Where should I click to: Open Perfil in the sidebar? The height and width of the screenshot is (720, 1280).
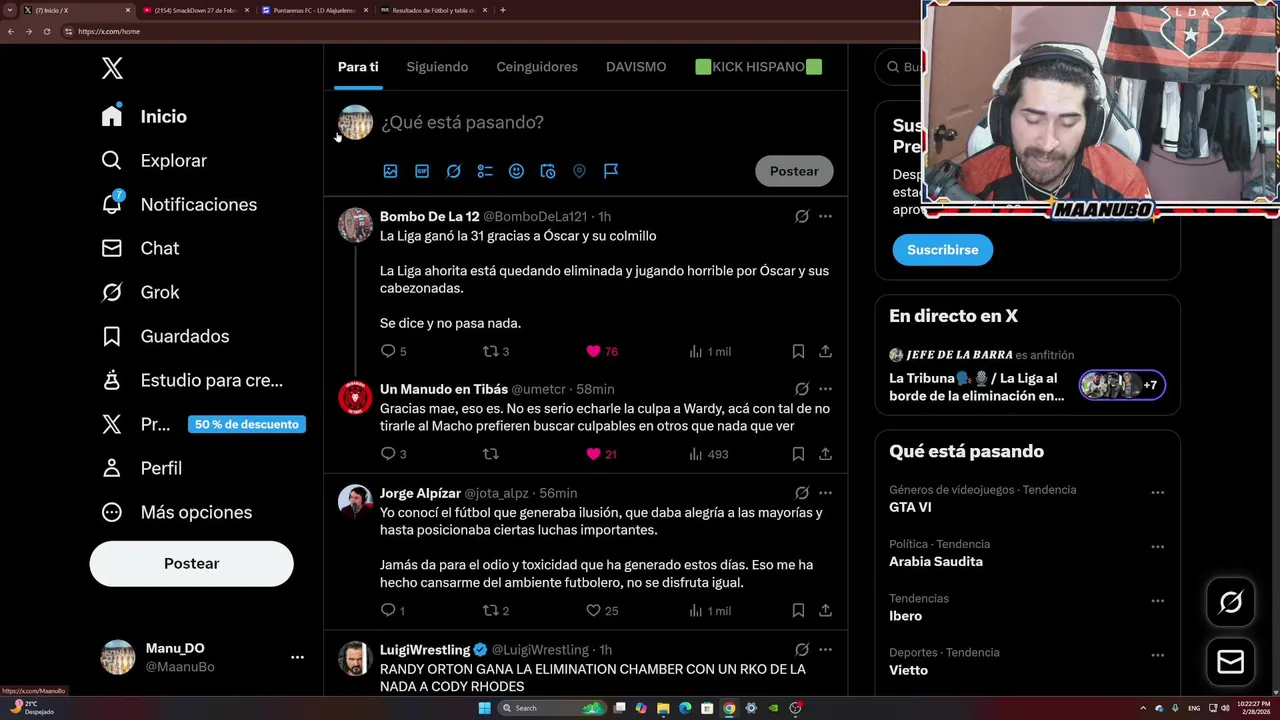(x=142, y=468)
